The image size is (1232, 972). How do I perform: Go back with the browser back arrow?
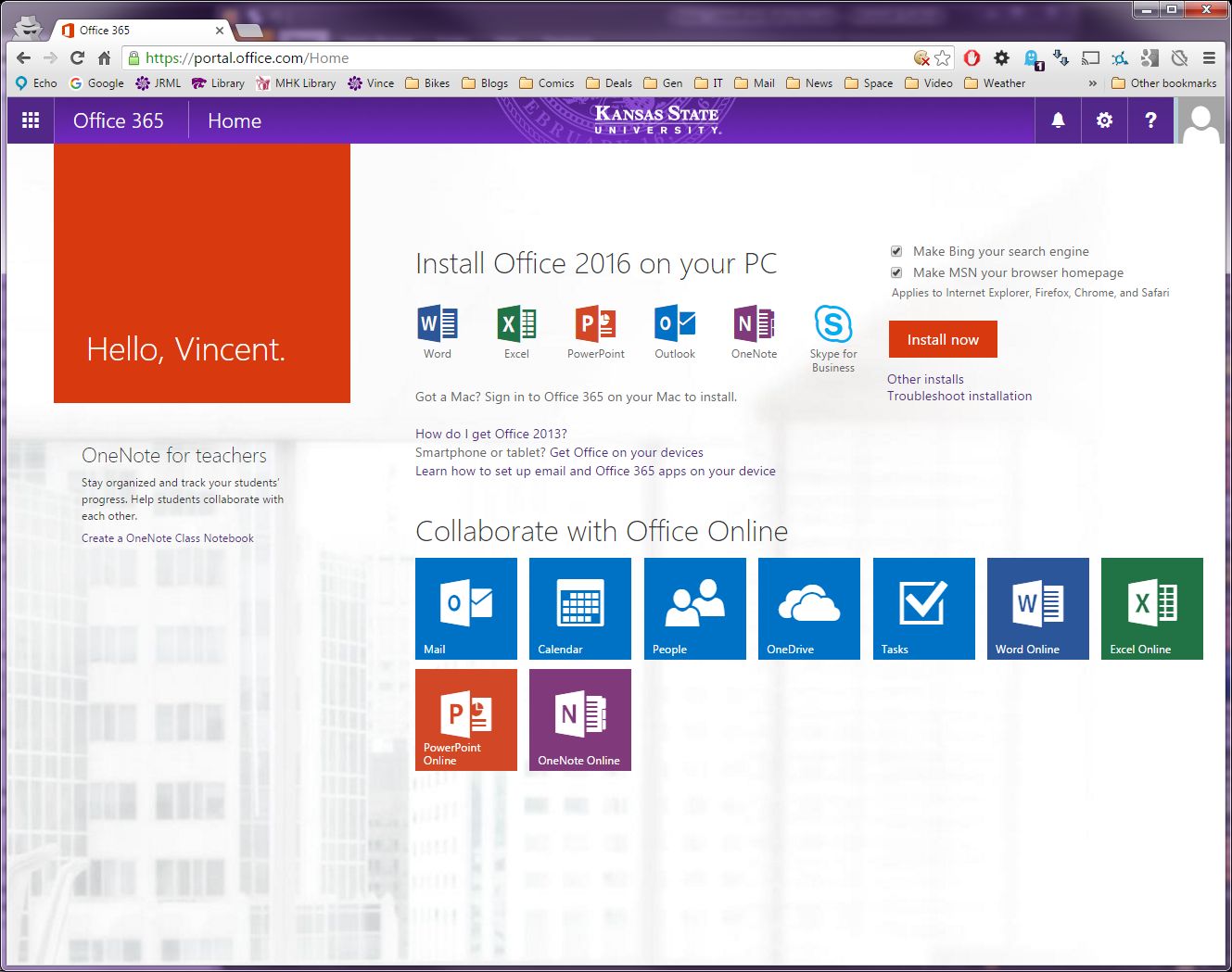[24, 57]
